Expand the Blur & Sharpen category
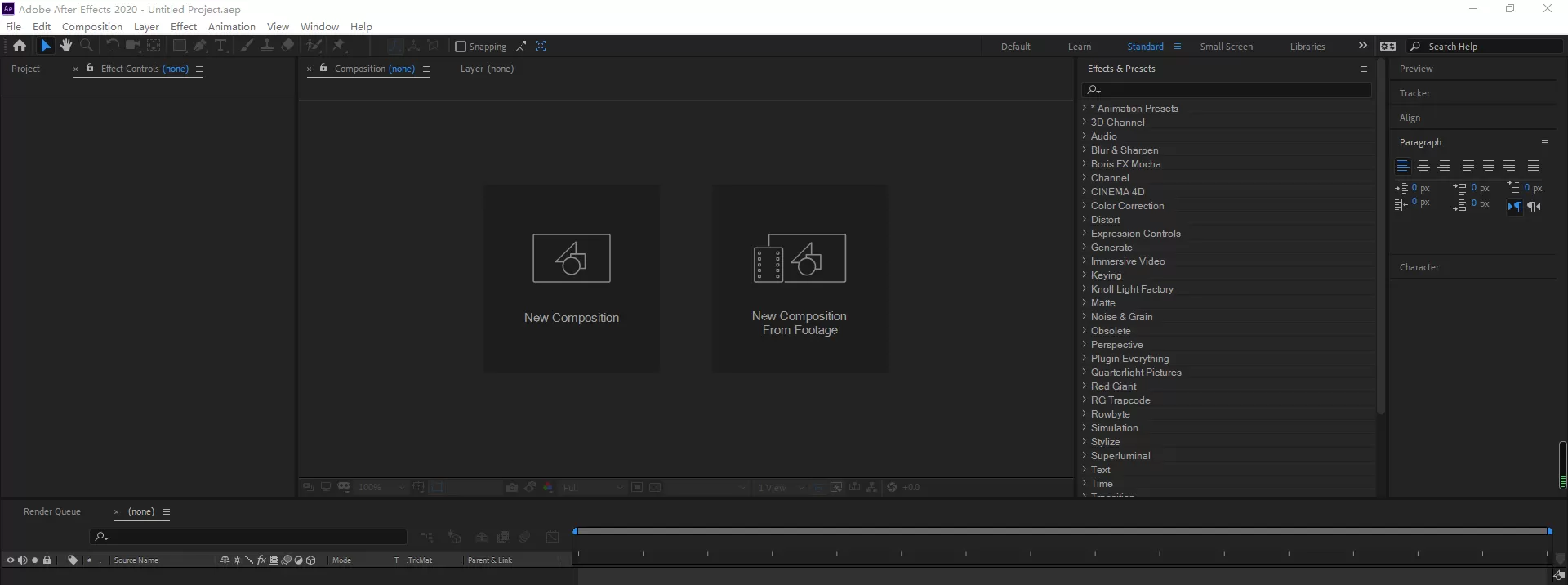The height and width of the screenshot is (585, 1568). click(1085, 150)
